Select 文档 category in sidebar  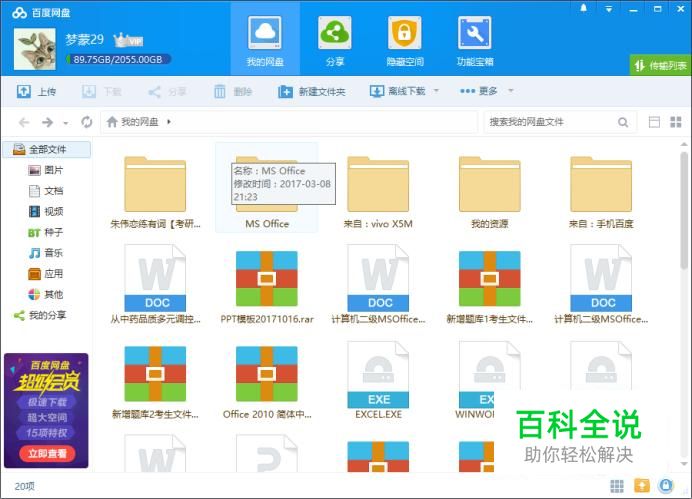pyautogui.click(x=46, y=191)
